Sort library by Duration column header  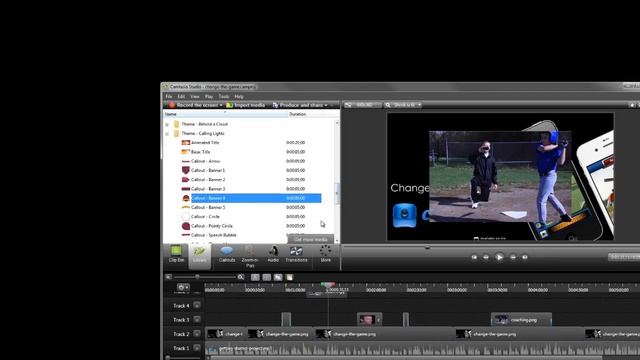point(313,114)
